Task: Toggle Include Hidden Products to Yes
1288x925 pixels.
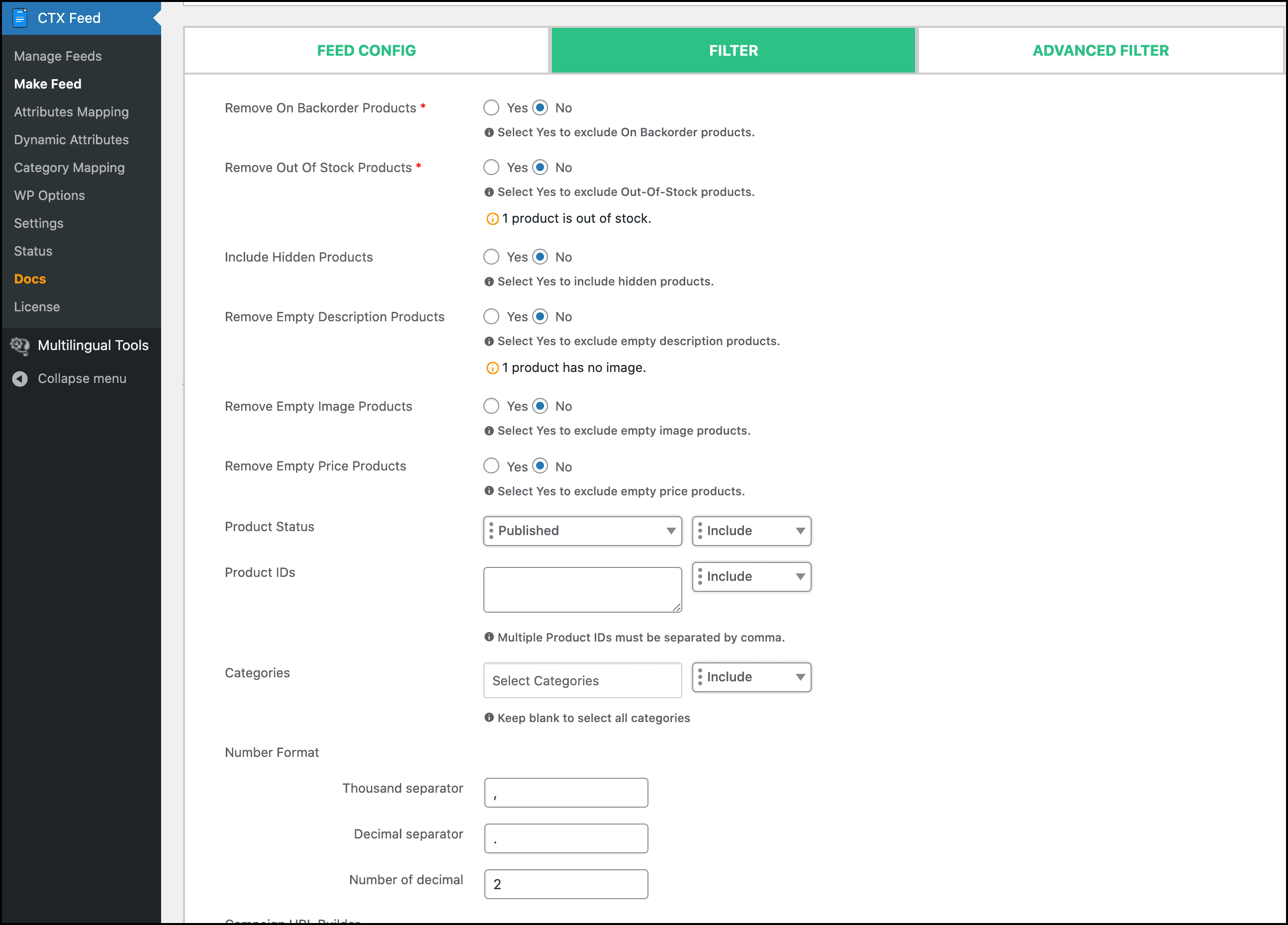Action: (491, 257)
